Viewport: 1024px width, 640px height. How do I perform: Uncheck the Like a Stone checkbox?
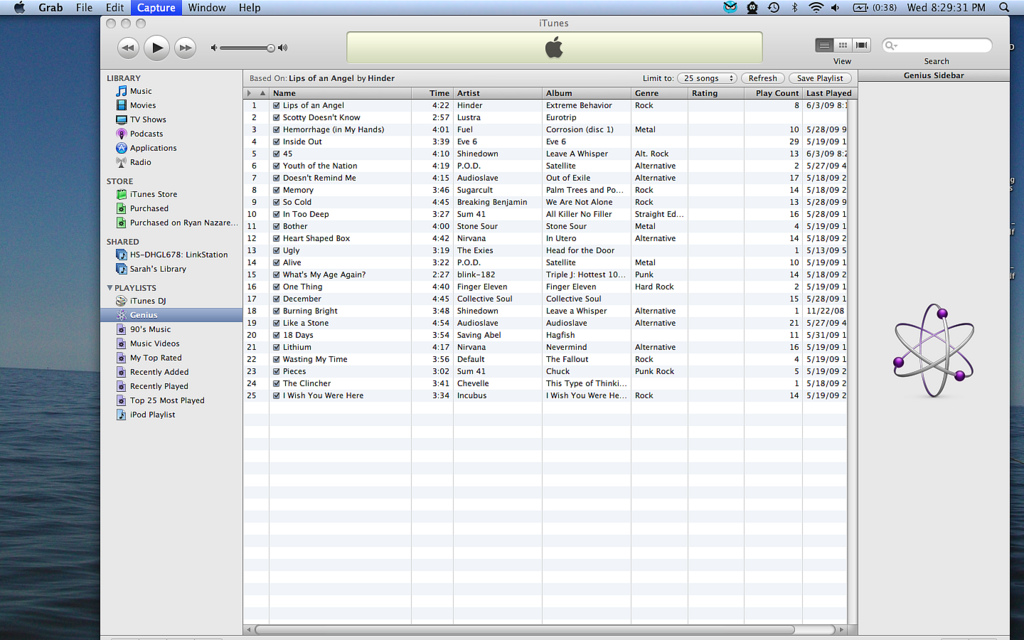click(276, 323)
